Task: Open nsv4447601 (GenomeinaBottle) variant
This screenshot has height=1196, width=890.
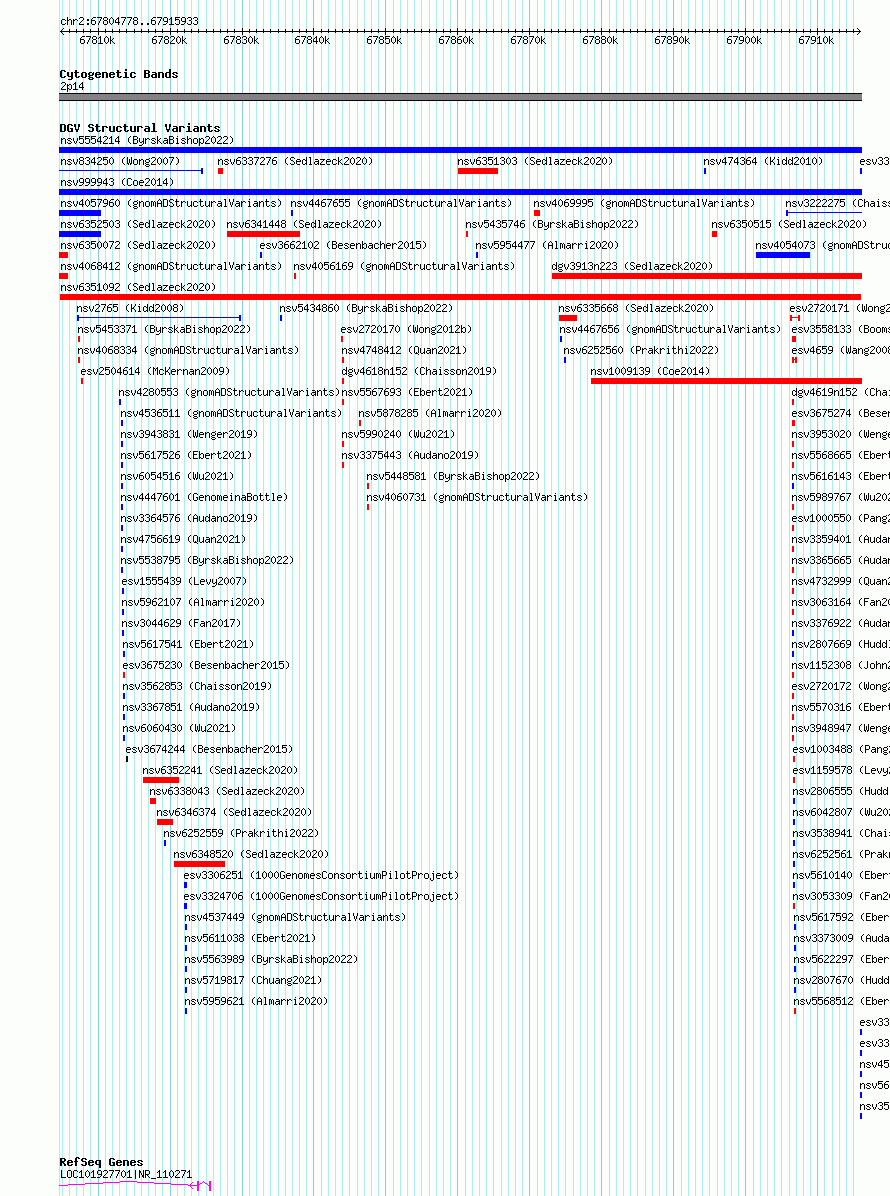Action: (x=204, y=497)
